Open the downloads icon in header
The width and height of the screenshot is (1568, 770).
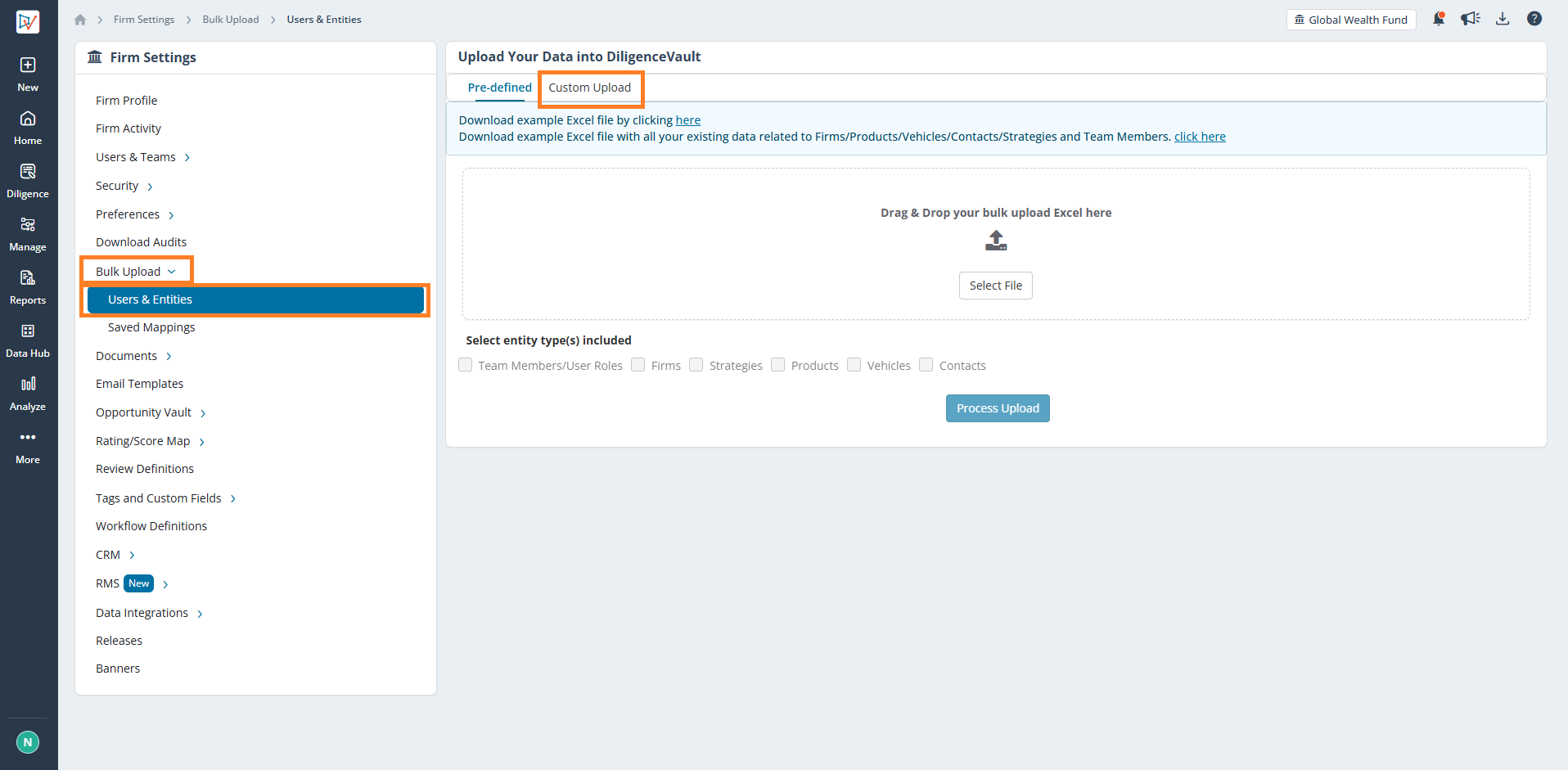coord(1503,19)
